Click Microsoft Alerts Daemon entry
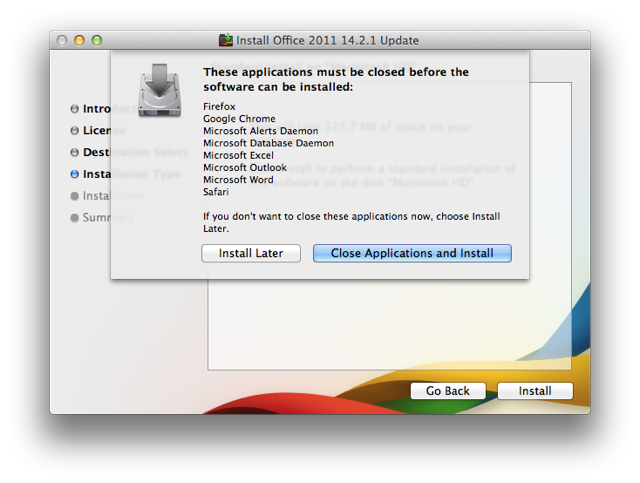 pyautogui.click(x=260, y=131)
